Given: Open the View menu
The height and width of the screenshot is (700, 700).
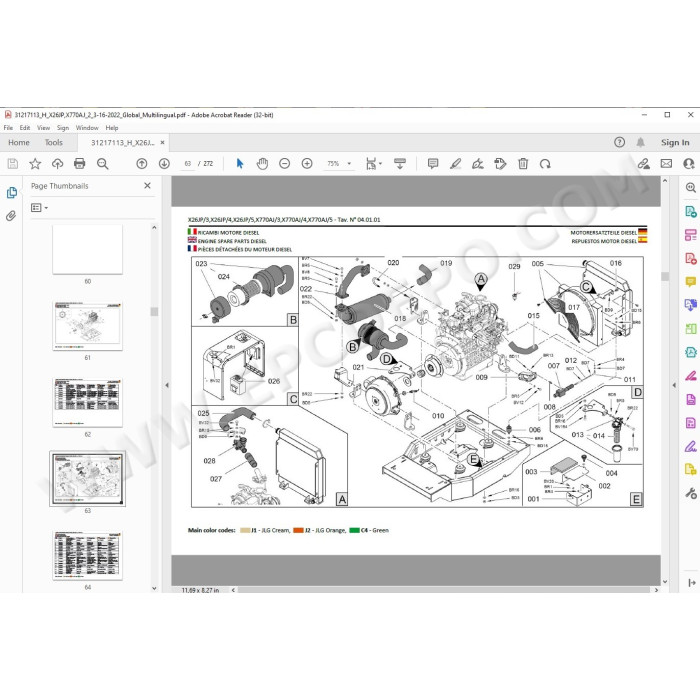Looking at the screenshot, I should pyautogui.click(x=43, y=128).
